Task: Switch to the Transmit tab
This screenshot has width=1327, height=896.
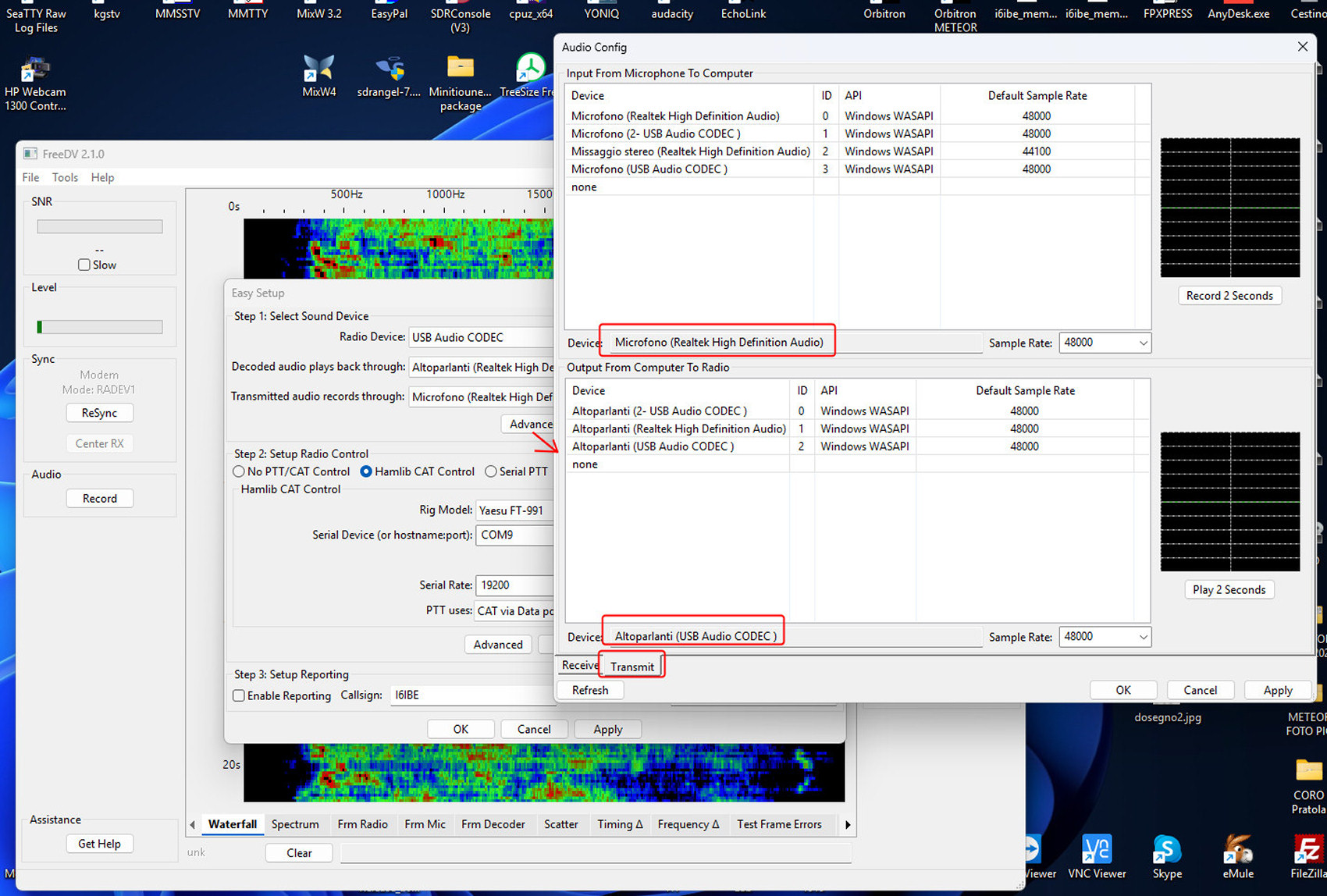Action: coord(631,667)
